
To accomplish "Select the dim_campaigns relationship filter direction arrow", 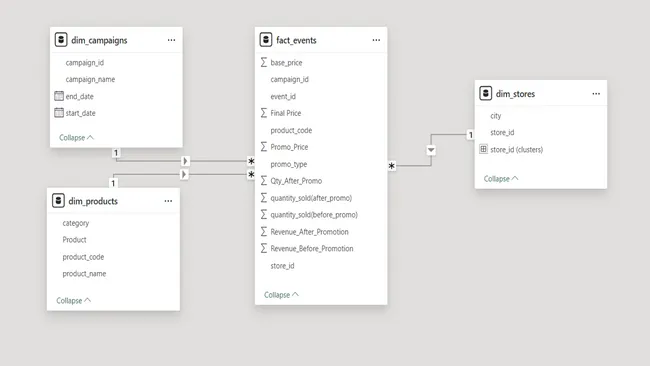I will click(185, 161).
